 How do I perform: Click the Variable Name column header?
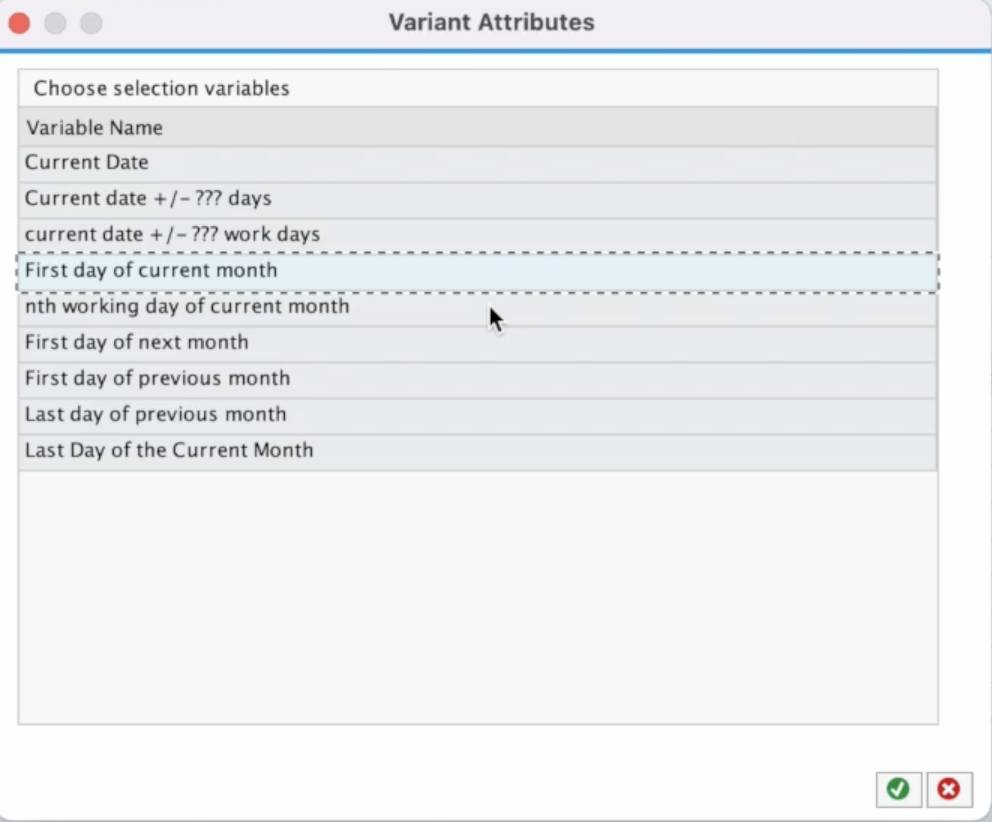94,128
